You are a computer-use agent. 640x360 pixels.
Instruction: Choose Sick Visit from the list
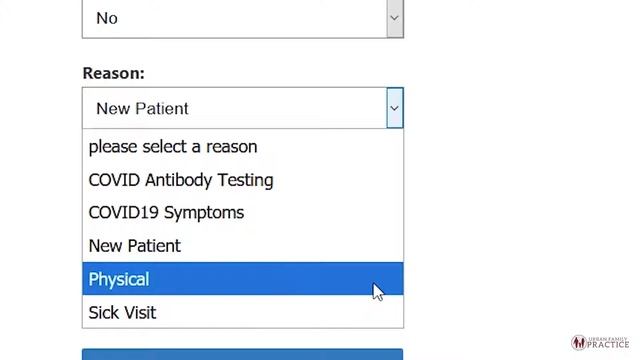[243, 312]
